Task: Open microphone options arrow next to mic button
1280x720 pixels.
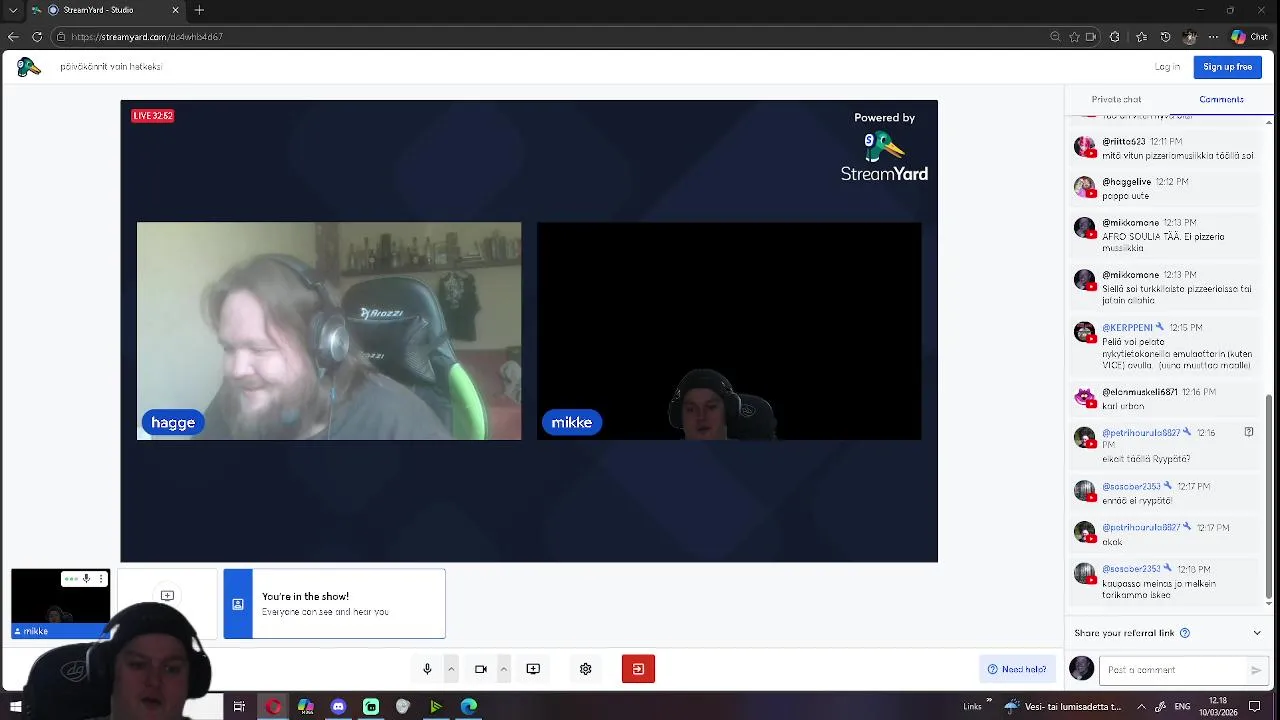Action: [x=451, y=669]
